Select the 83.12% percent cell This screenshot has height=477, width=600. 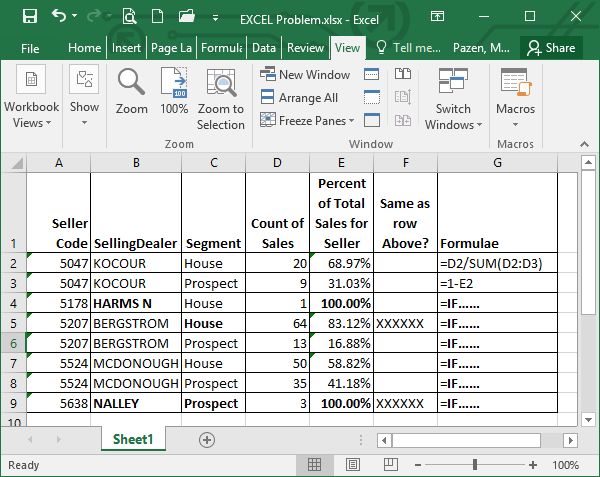click(341, 323)
